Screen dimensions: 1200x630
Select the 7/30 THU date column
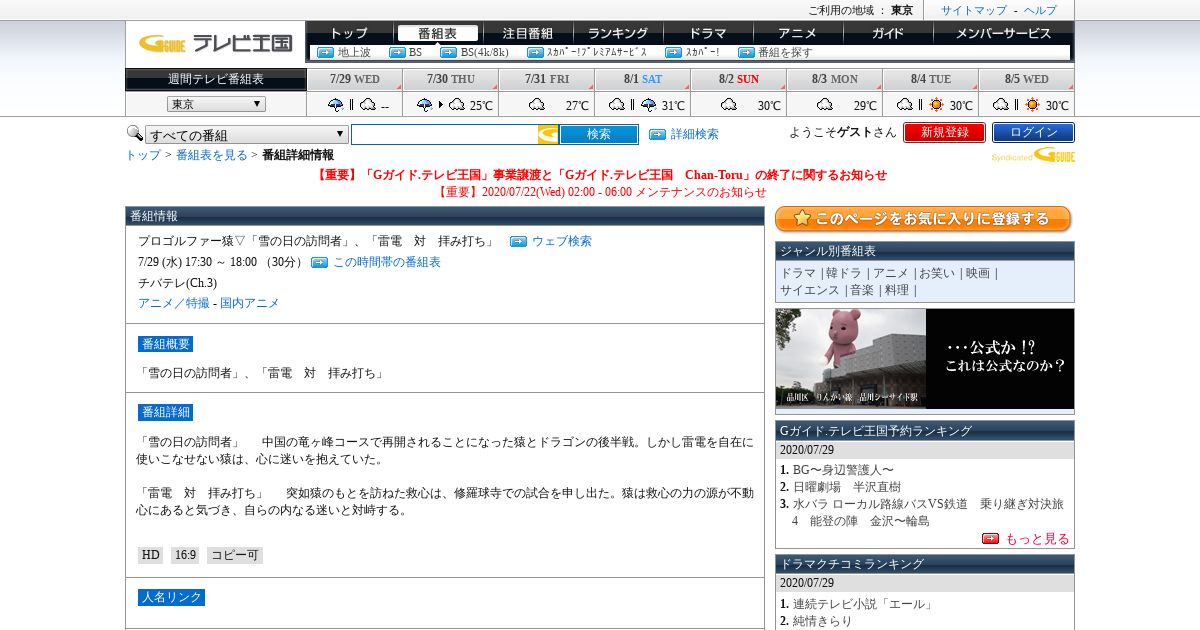[451, 79]
